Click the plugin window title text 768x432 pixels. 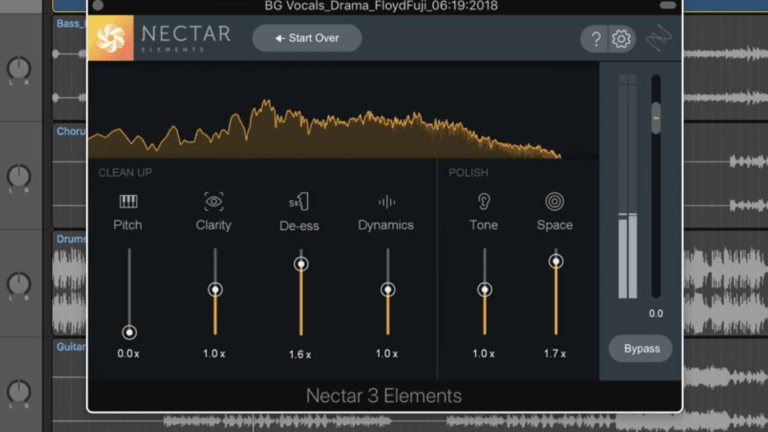click(x=381, y=6)
